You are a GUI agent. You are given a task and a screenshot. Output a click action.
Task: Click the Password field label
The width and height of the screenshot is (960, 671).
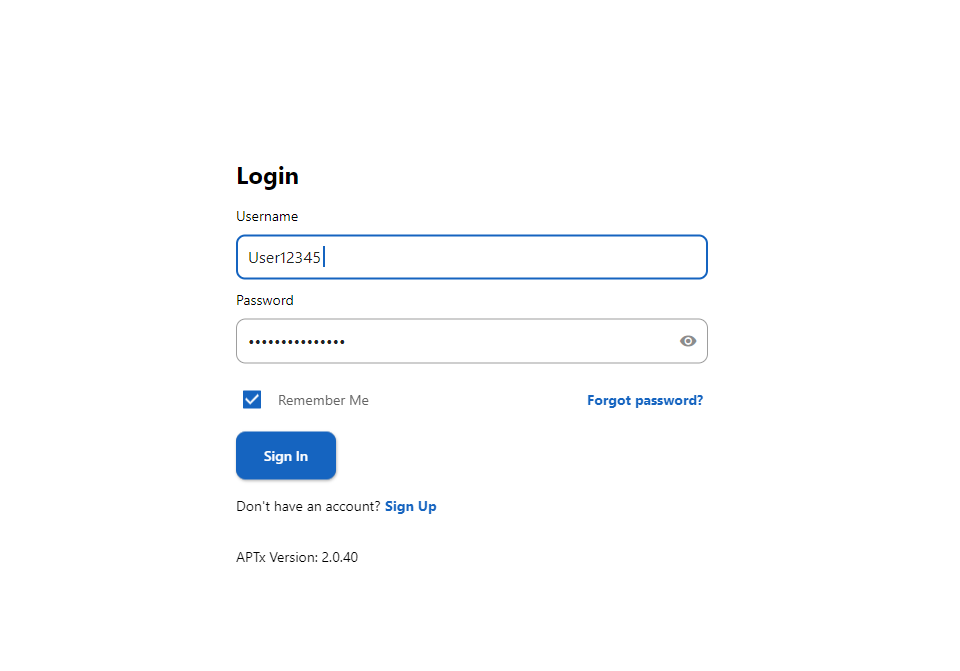pos(265,300)
